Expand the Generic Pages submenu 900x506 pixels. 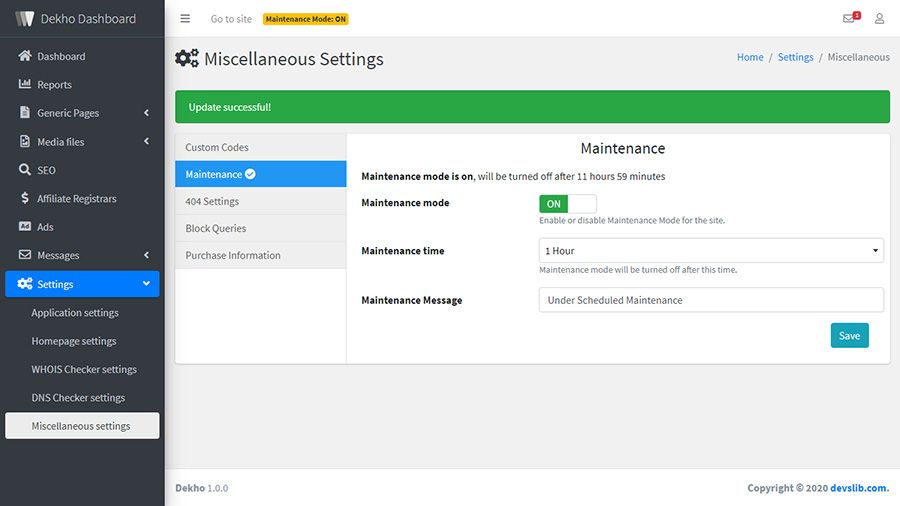146,113
